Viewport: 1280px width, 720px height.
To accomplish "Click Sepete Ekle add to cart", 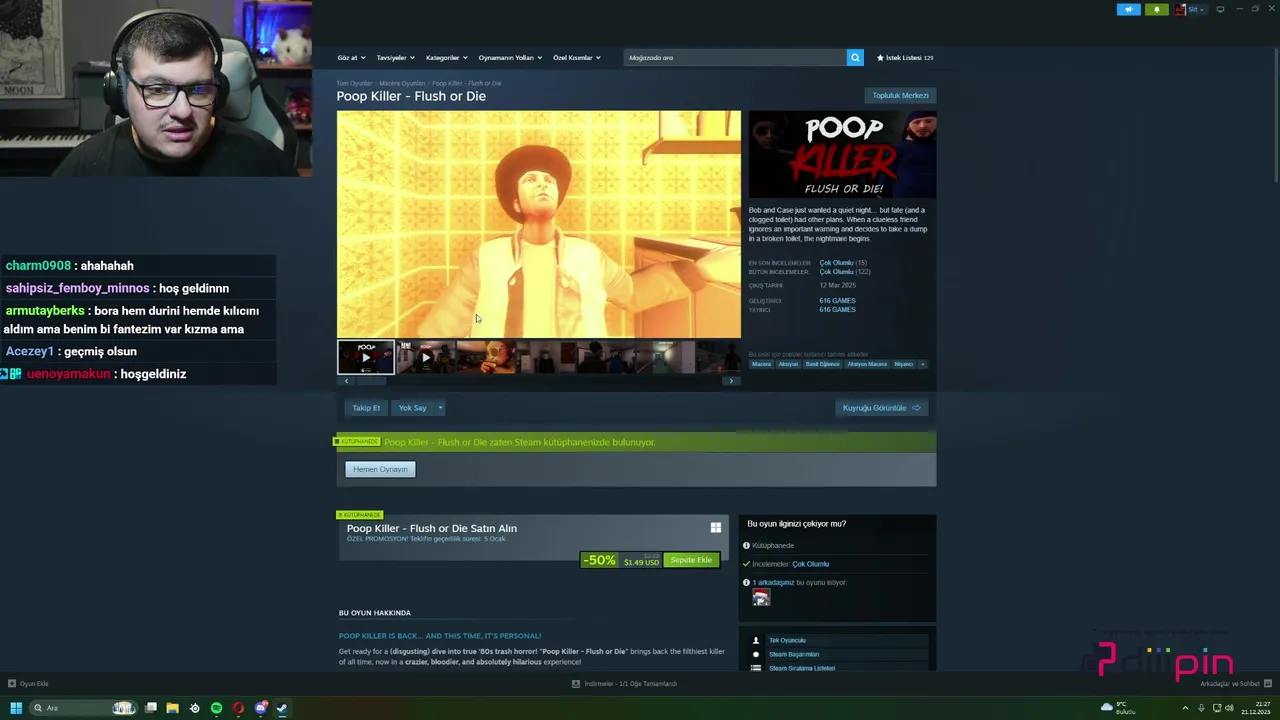I will pos(691,560).
